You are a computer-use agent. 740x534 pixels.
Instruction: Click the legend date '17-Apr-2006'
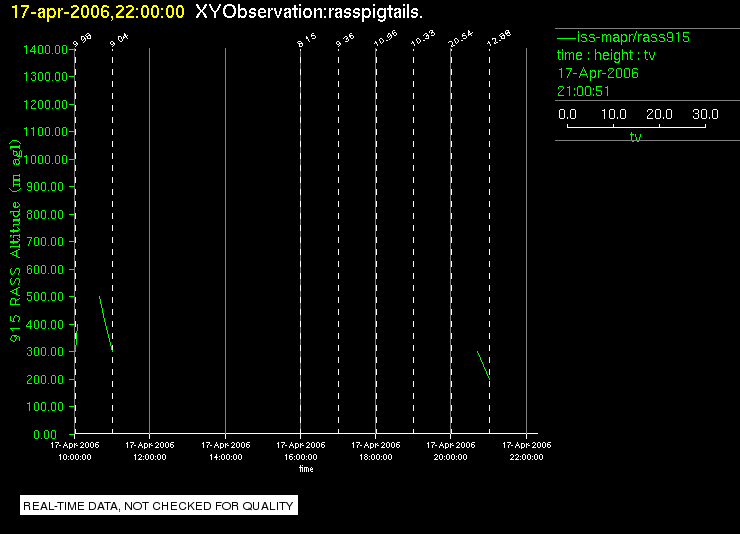pos(598,73)
